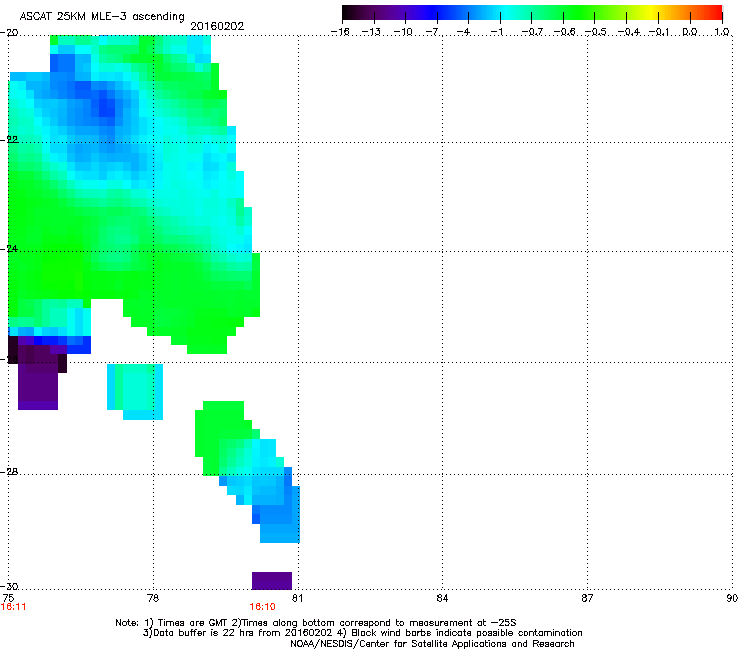The height and width of the screenshot is (650, 740).
Task: Click the note line beginning "Note: 1) Times are GMT"
Action: point(316,623)
